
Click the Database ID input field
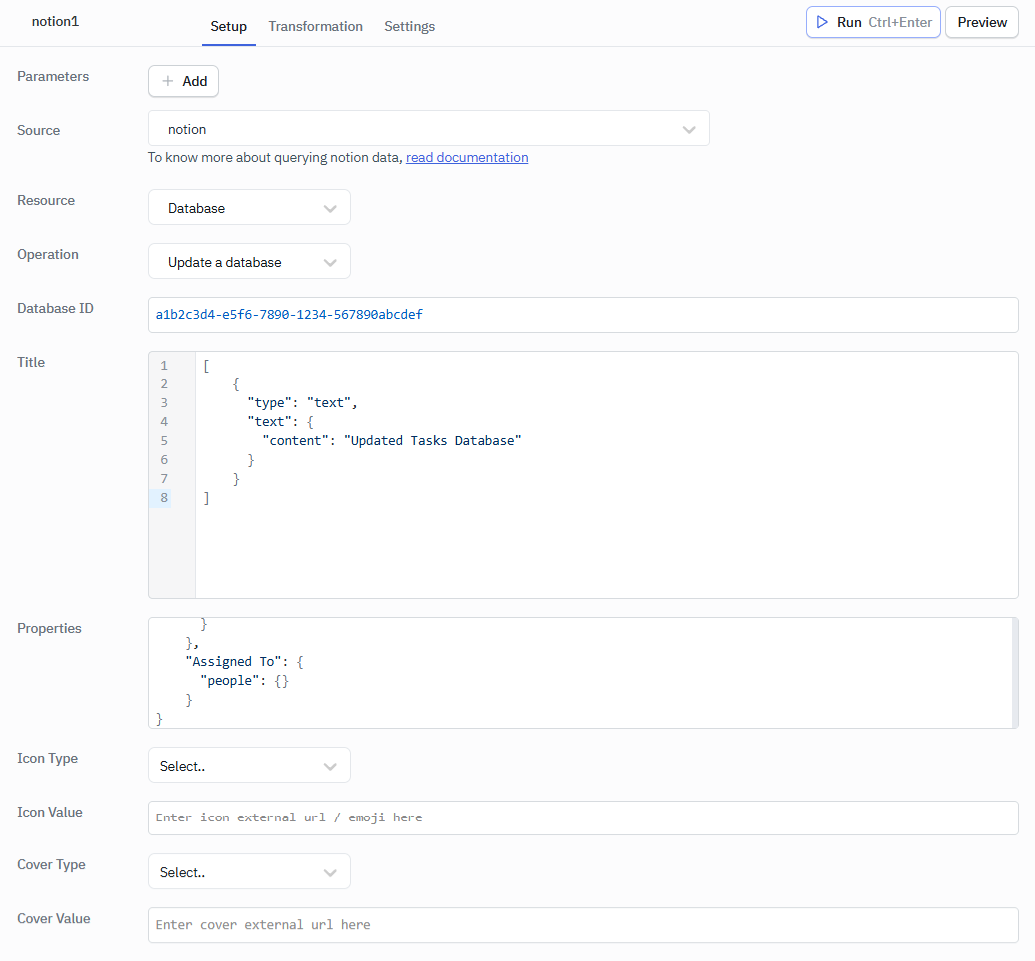pyautogui.click(x=583, y=314)
